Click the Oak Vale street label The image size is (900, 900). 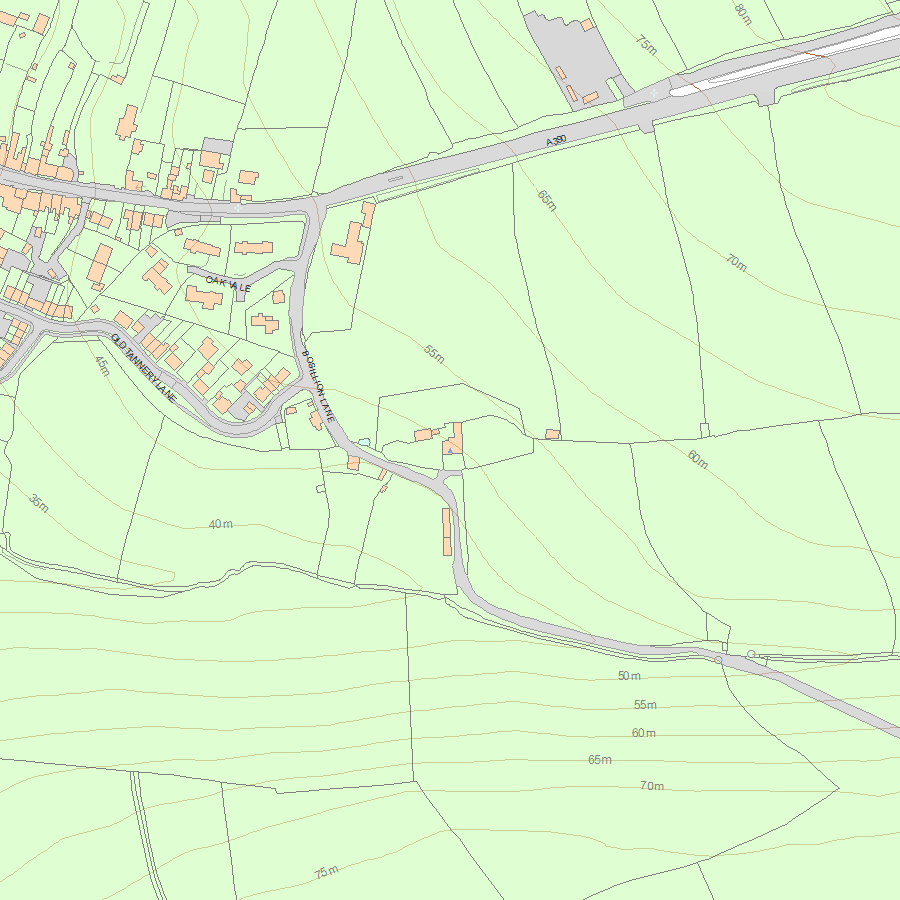[228, 283]
